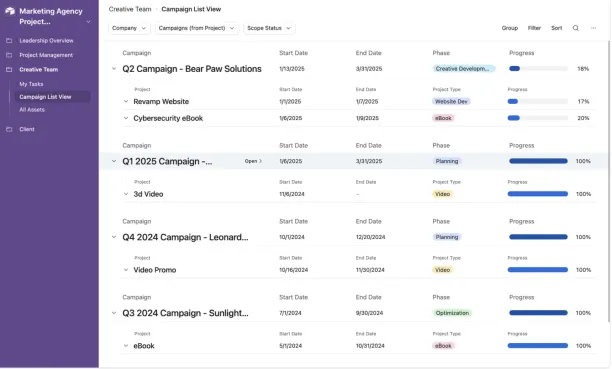The width and height of the screenshot is (612, 369).
Task: Open Campaigns (from Project) filter dropdown
Action: [x=197, y=28]
